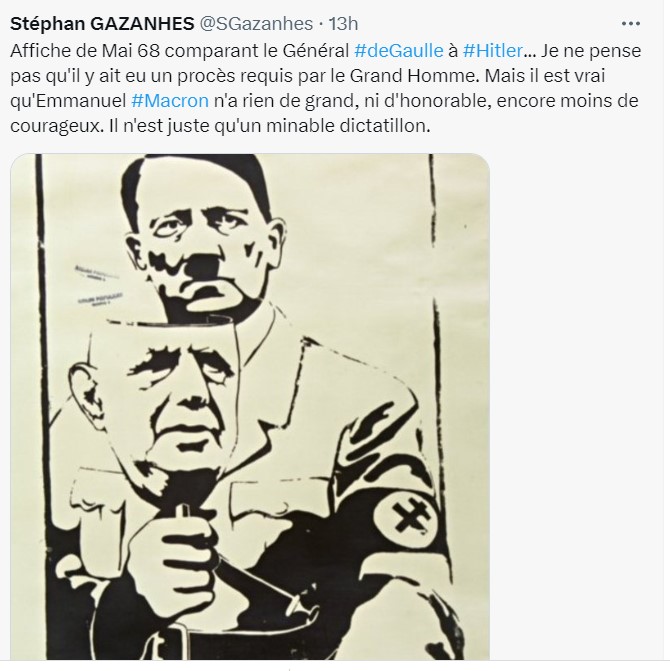670x671 pixels.
Task: Open the tweet's three-dot More options menu
Action: pyautogui.click(x=630, y=24)
